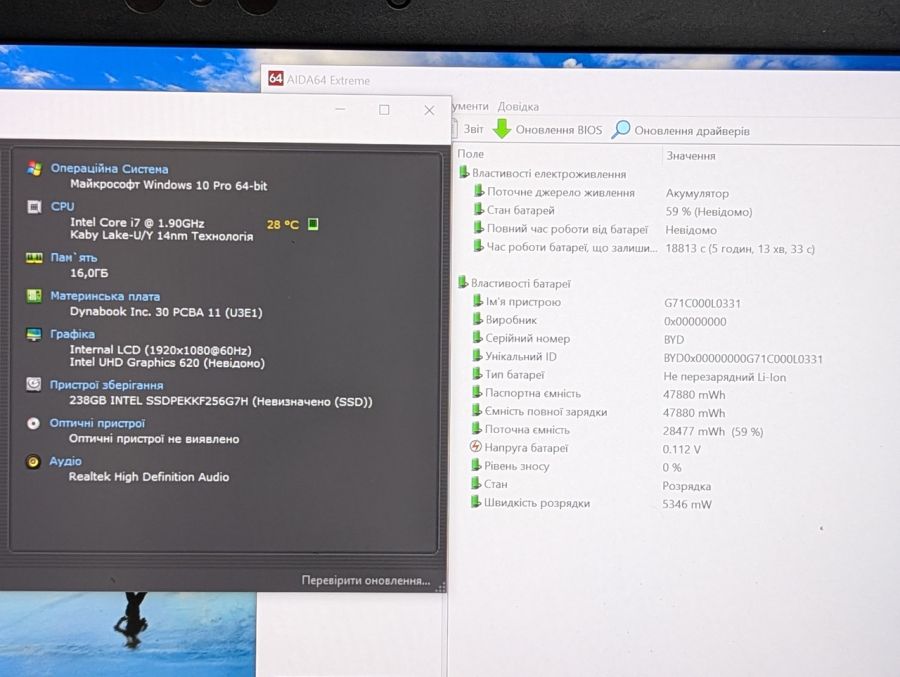Click the monitor icon by Графіка
This screenshot has width=900, height=677.
pyautogui.click(x=34, y=334)
